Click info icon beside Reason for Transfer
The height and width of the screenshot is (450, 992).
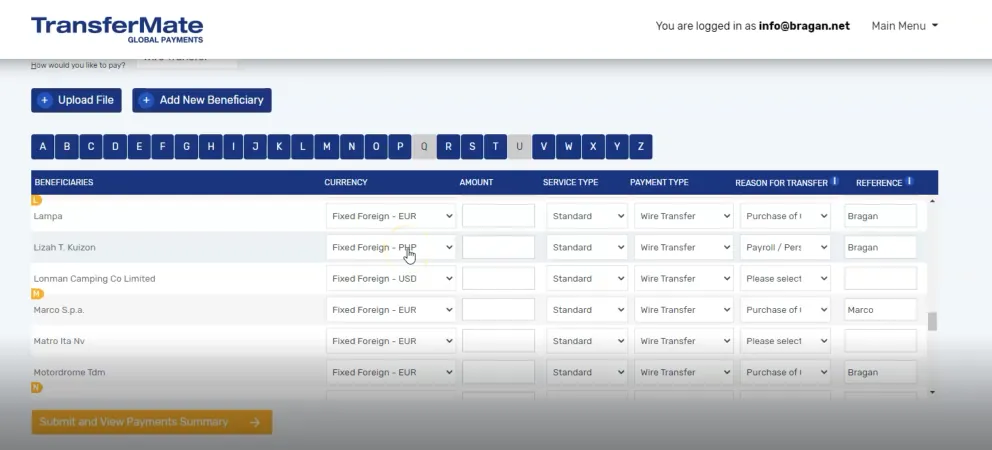834,181
